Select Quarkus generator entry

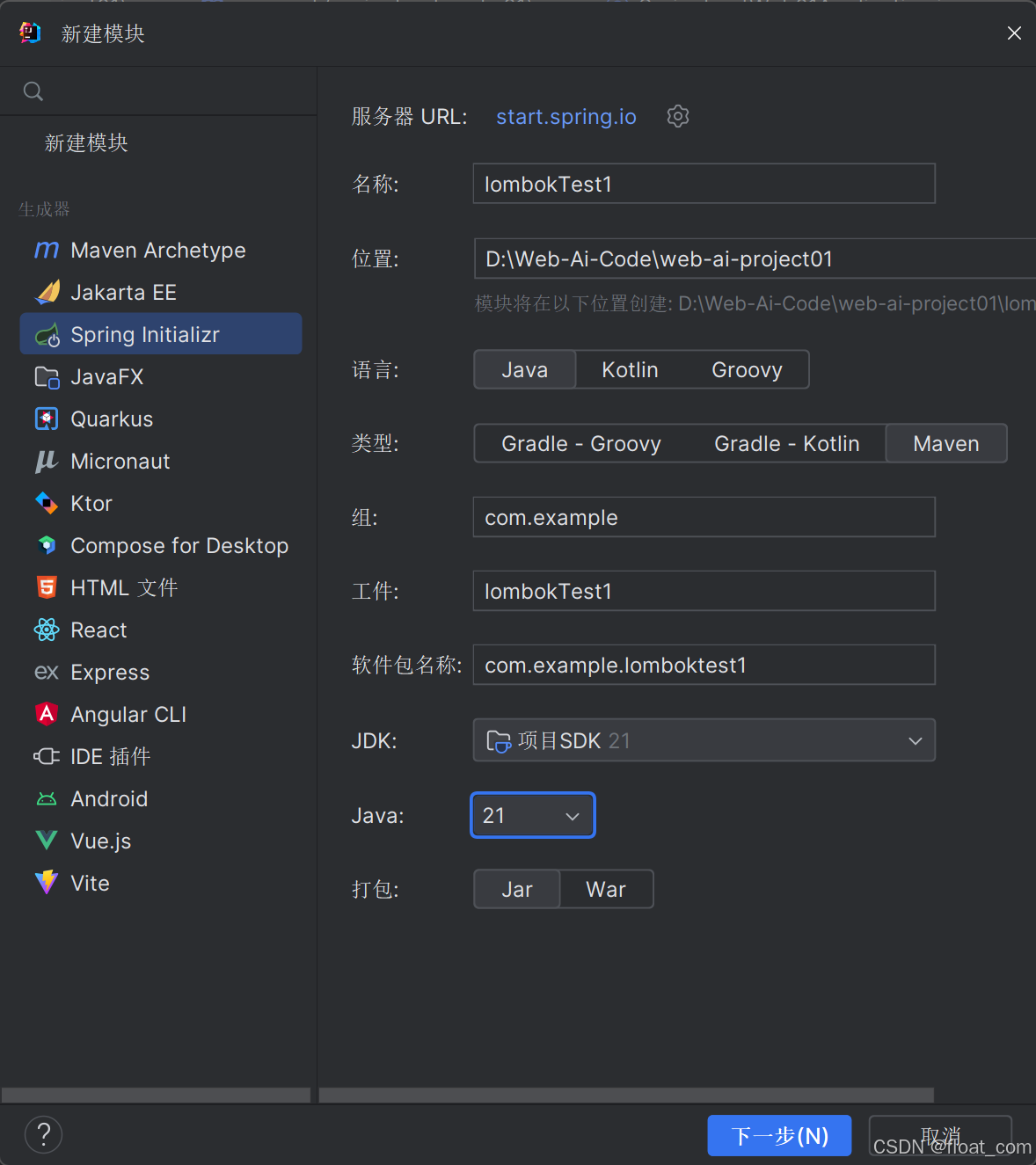pos(161,419)
